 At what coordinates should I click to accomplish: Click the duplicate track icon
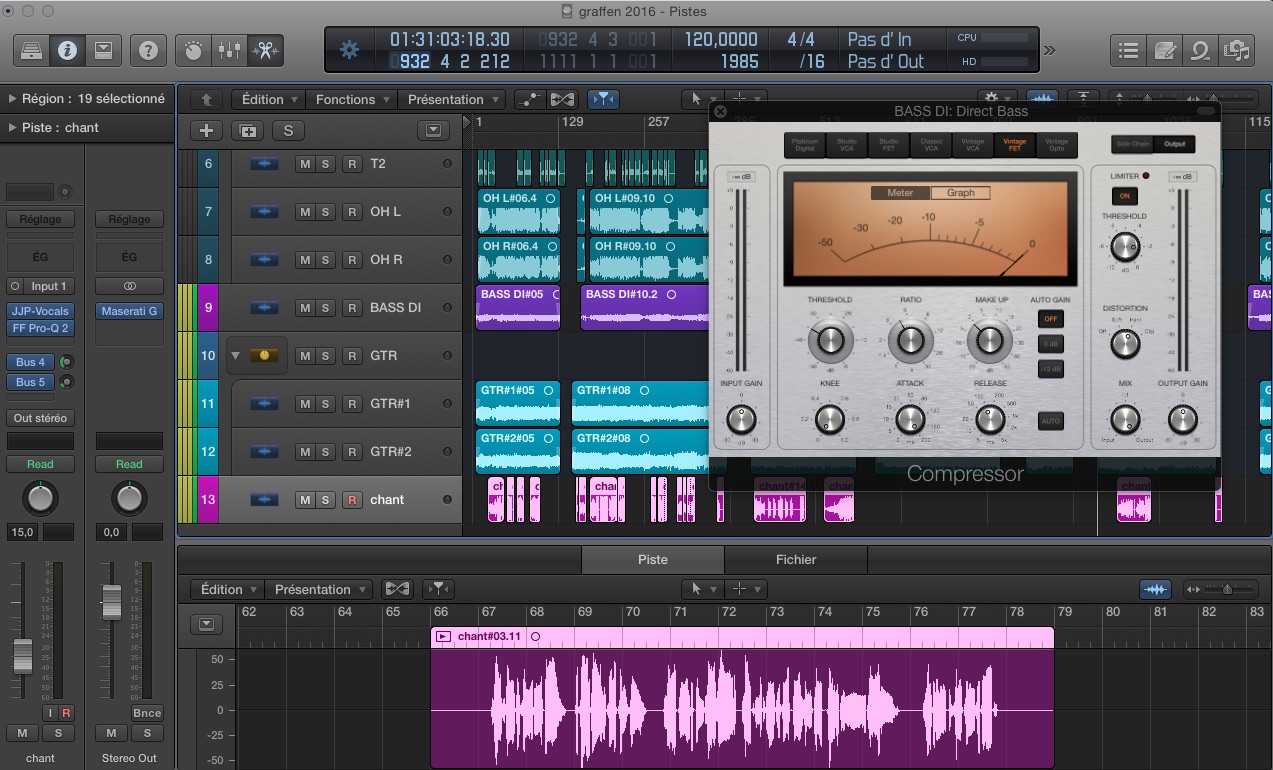pos(248,130)
